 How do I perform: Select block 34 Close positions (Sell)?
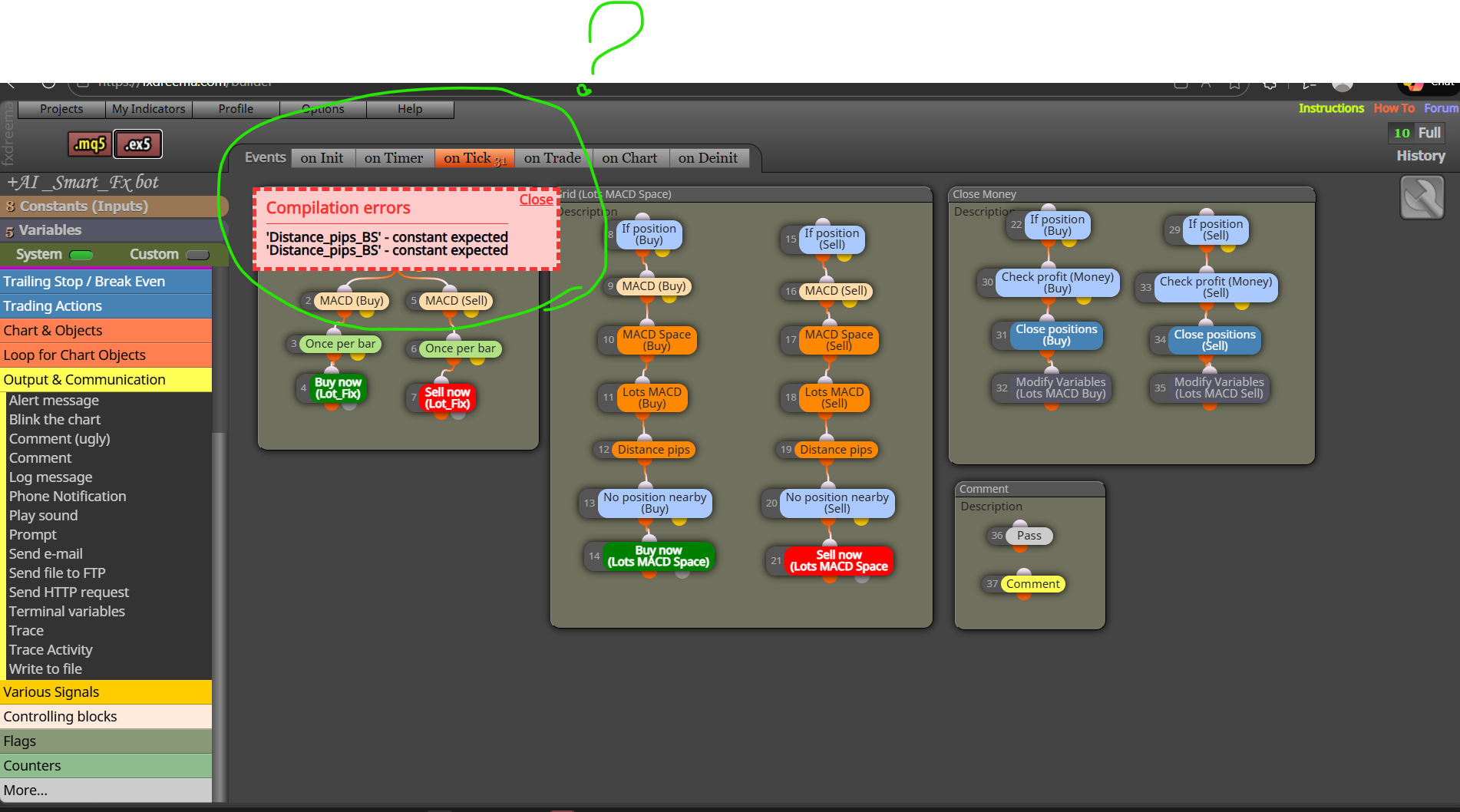pyautogui.click(x=1214, y=340)
